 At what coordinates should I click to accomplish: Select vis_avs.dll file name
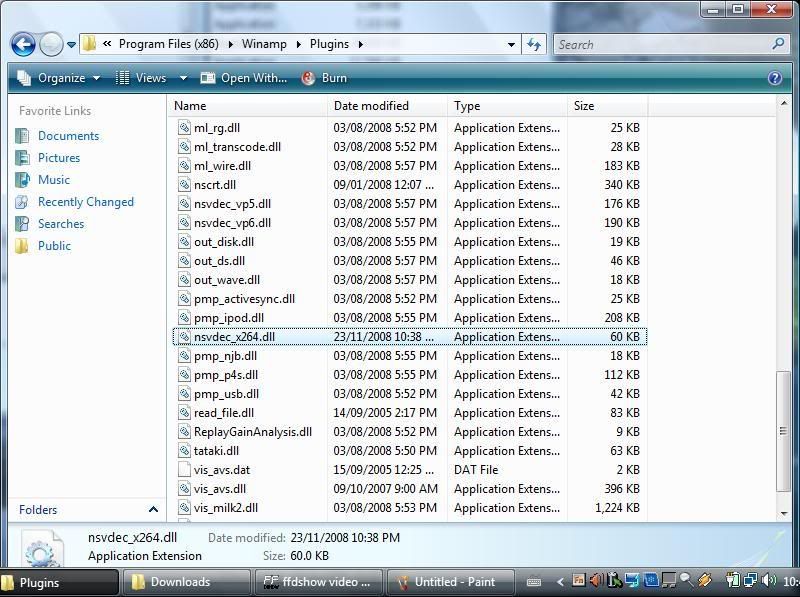(x=220, y=489)
